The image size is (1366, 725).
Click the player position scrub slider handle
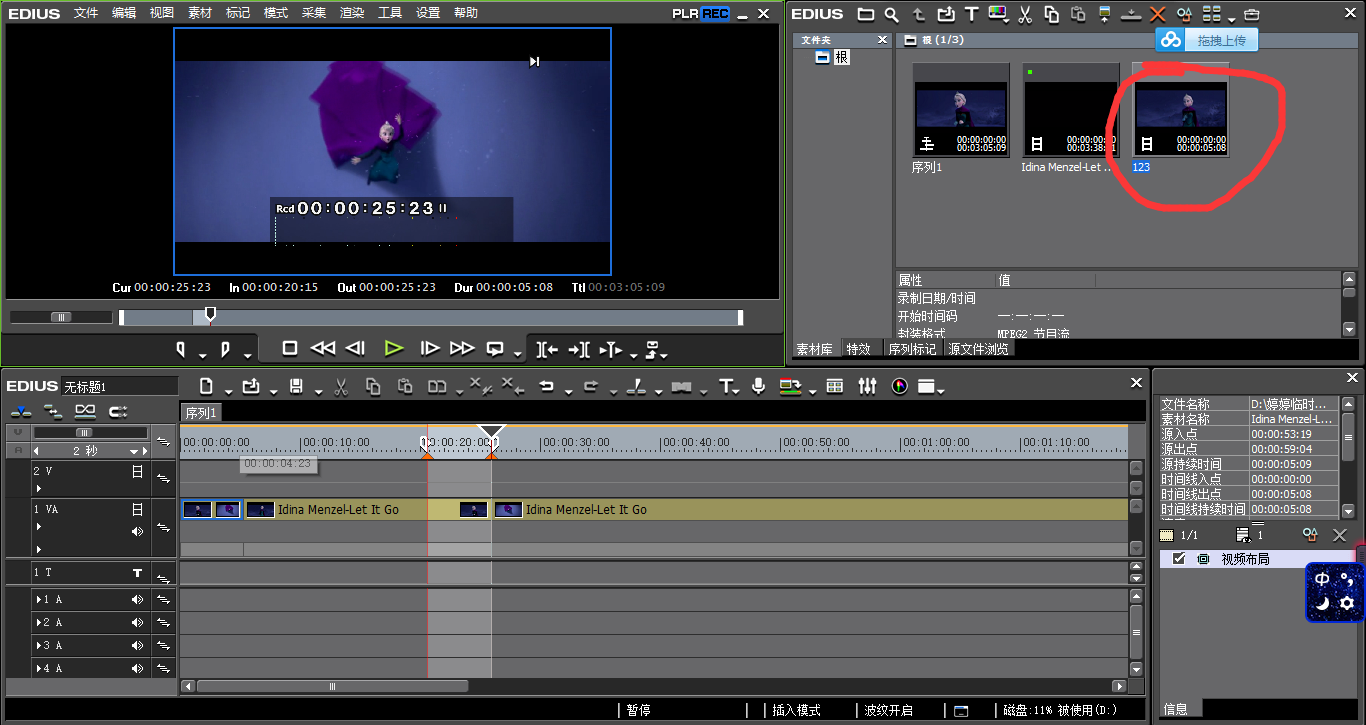pos(210,316)
